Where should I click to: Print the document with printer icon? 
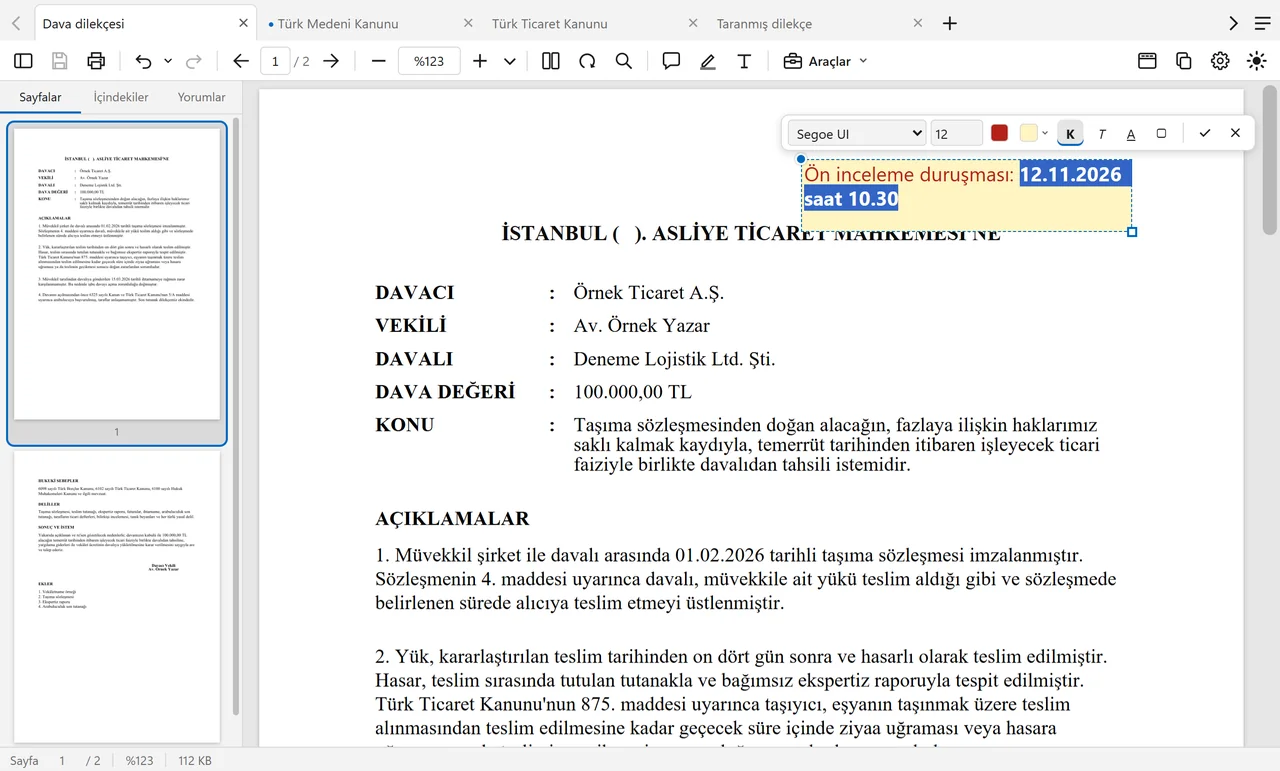(96, 61)
